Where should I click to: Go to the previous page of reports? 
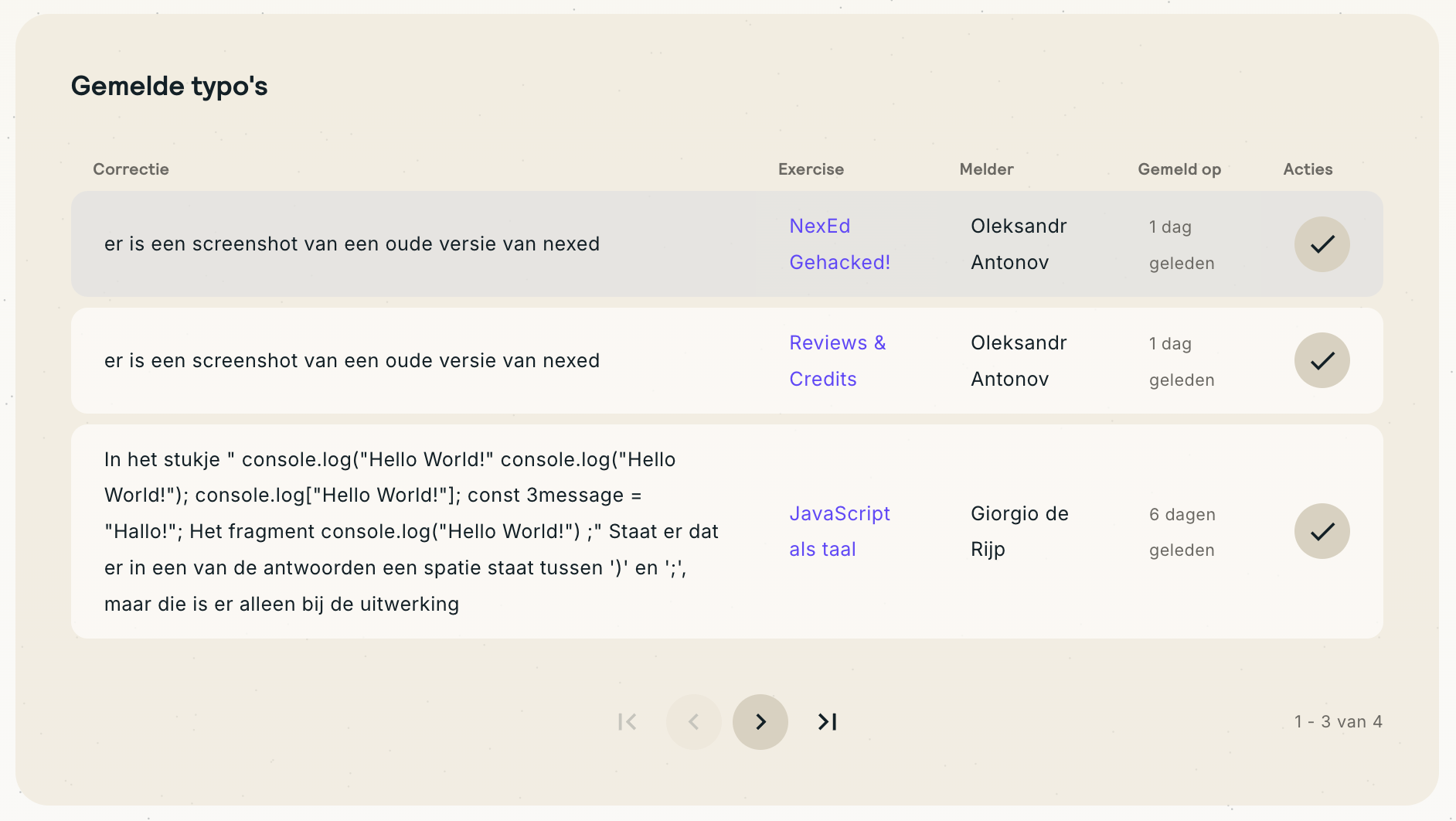click(x=693, y=721)
